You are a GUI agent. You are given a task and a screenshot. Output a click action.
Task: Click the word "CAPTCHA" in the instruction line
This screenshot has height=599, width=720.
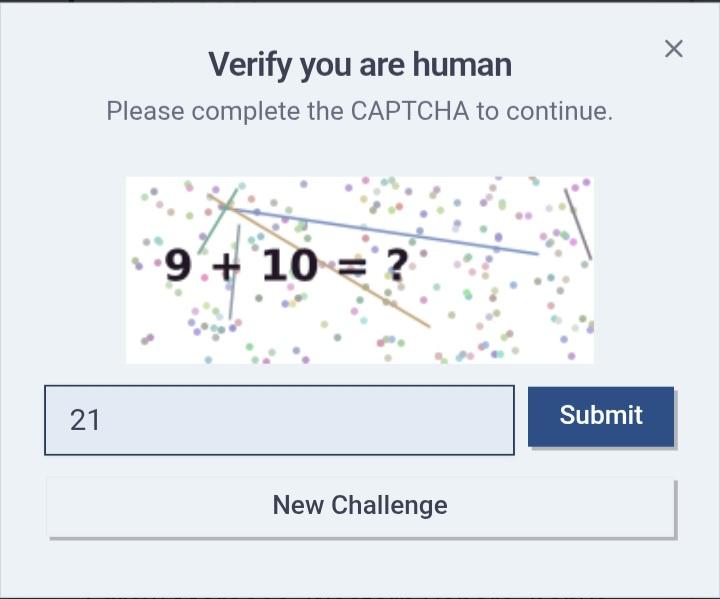tap(409, 111)
